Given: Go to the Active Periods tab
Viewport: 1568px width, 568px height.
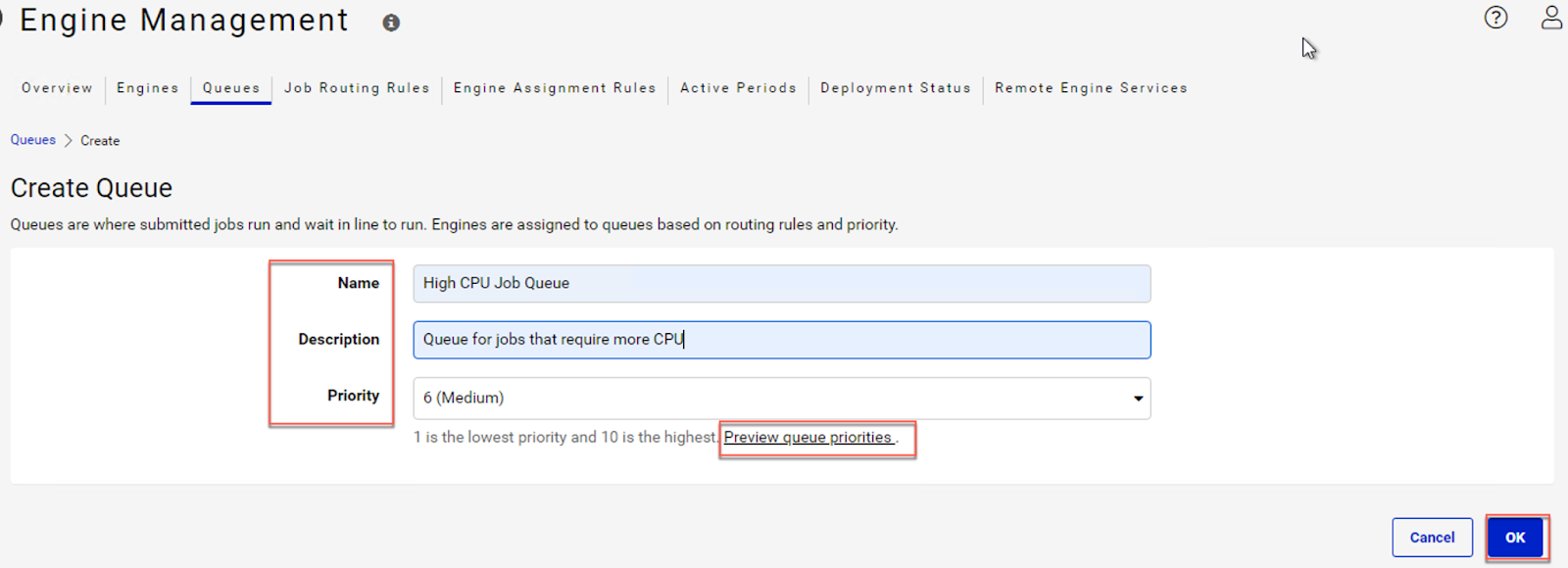Looking at the screenshot, I should (x=738, y=88).
